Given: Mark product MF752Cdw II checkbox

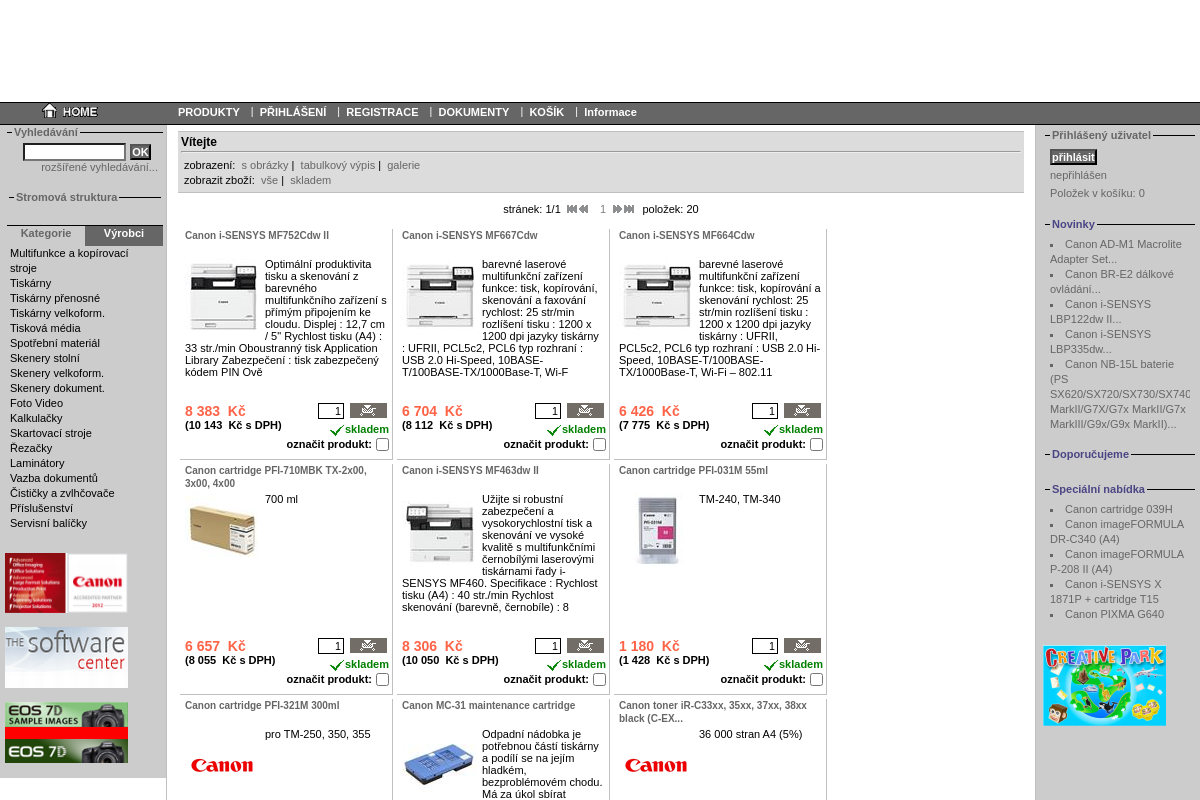Looking at the screenshot, I should click(382, 445).
